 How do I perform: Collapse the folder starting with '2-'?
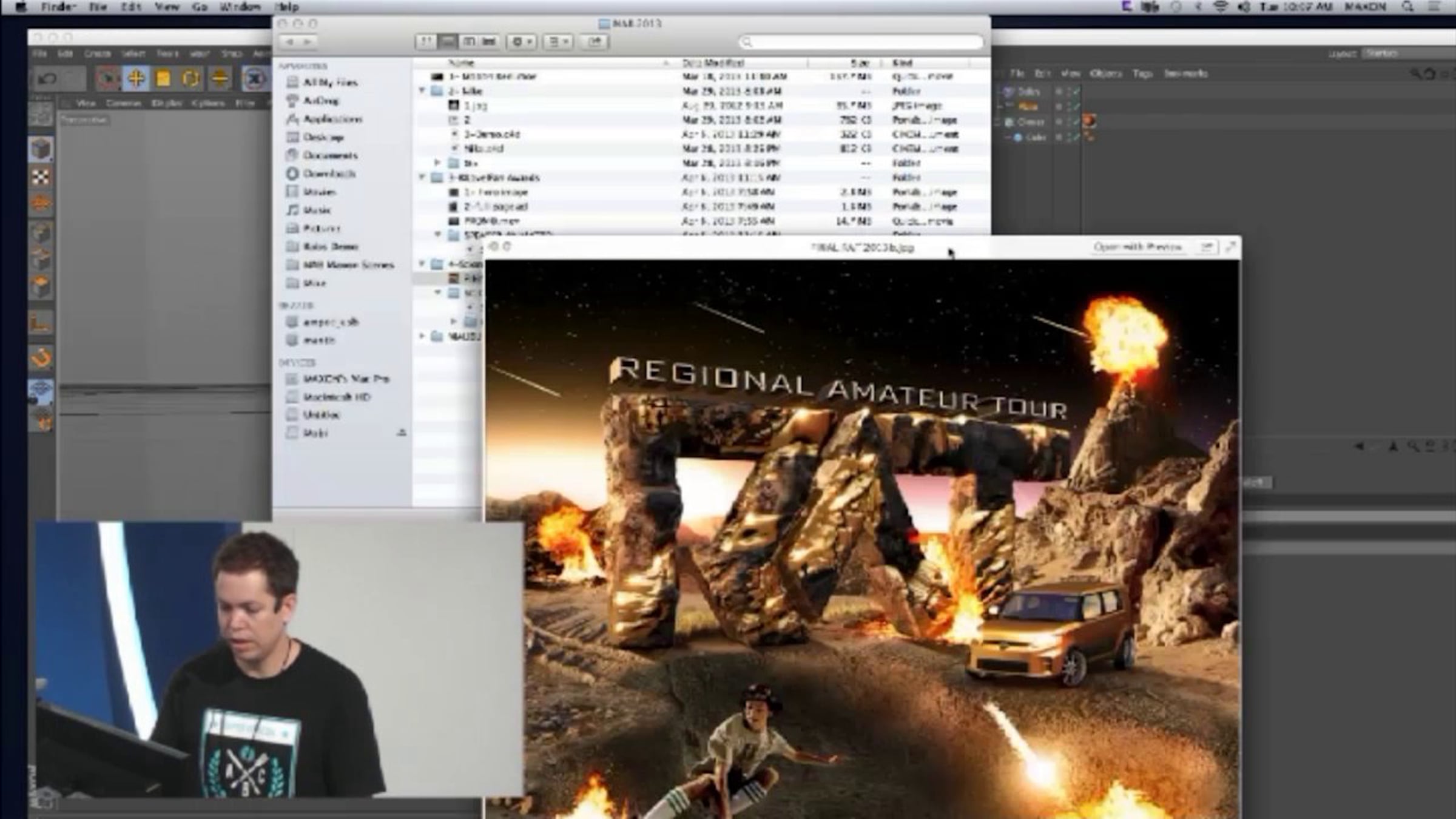(x=422, y=91)
